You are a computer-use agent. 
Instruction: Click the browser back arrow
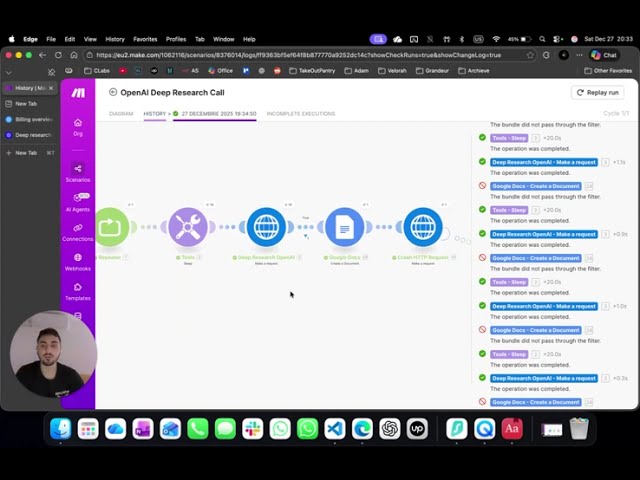pos(42,55)
